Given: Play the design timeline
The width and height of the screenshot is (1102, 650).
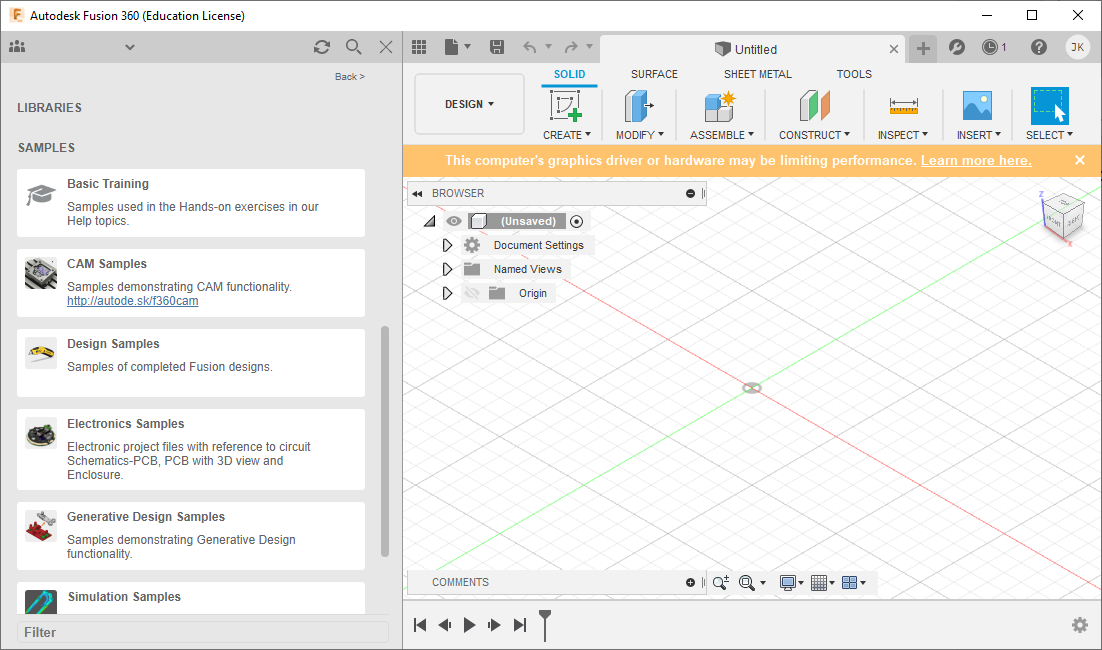Looking at the screenshot, I should (469, 625).
